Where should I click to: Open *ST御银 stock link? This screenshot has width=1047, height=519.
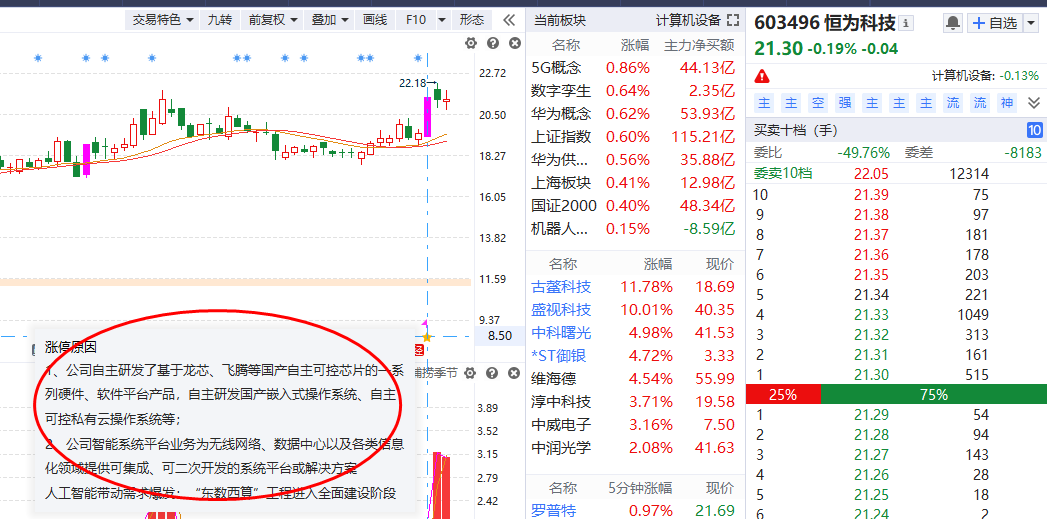pyautogui.click(x=561, y=355)
